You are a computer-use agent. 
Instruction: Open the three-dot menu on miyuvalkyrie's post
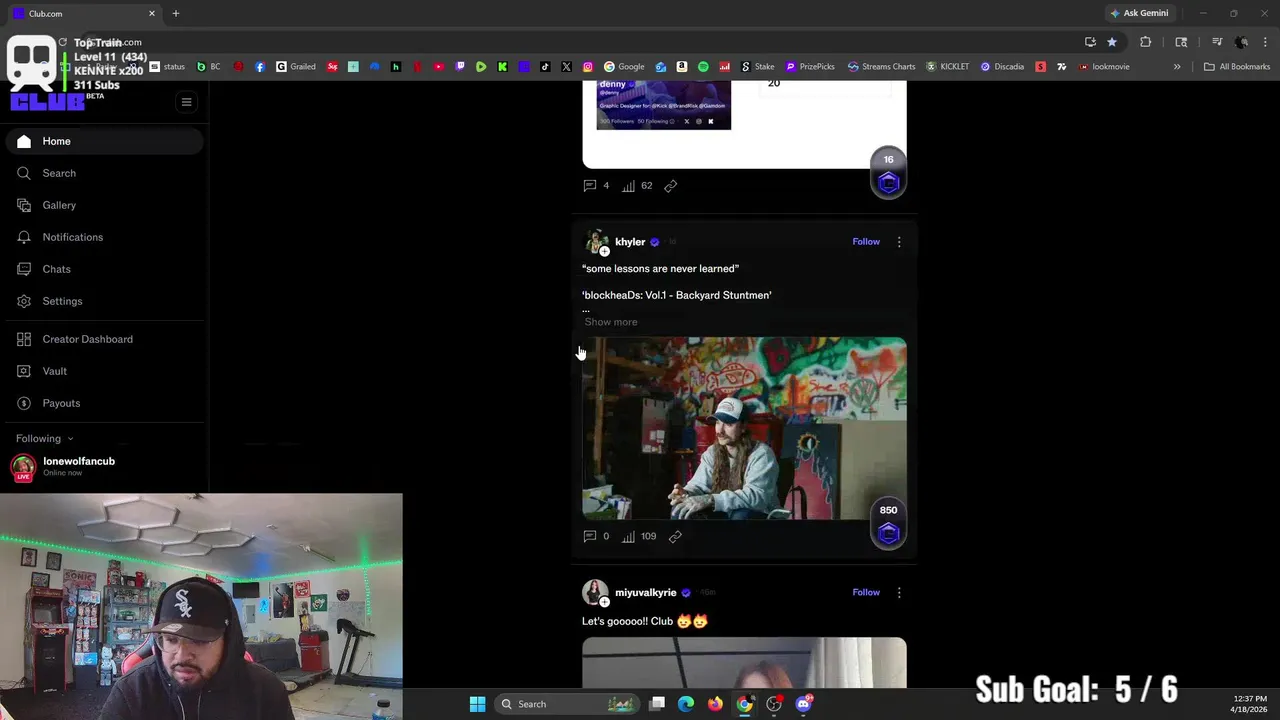[899, 592]
